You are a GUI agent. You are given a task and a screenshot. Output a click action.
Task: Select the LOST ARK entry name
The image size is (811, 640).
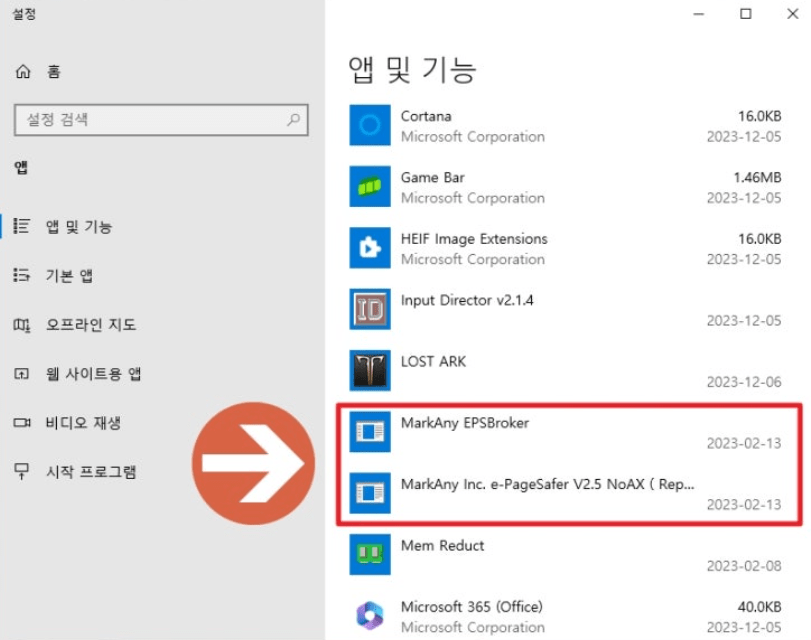coord(433,361)
